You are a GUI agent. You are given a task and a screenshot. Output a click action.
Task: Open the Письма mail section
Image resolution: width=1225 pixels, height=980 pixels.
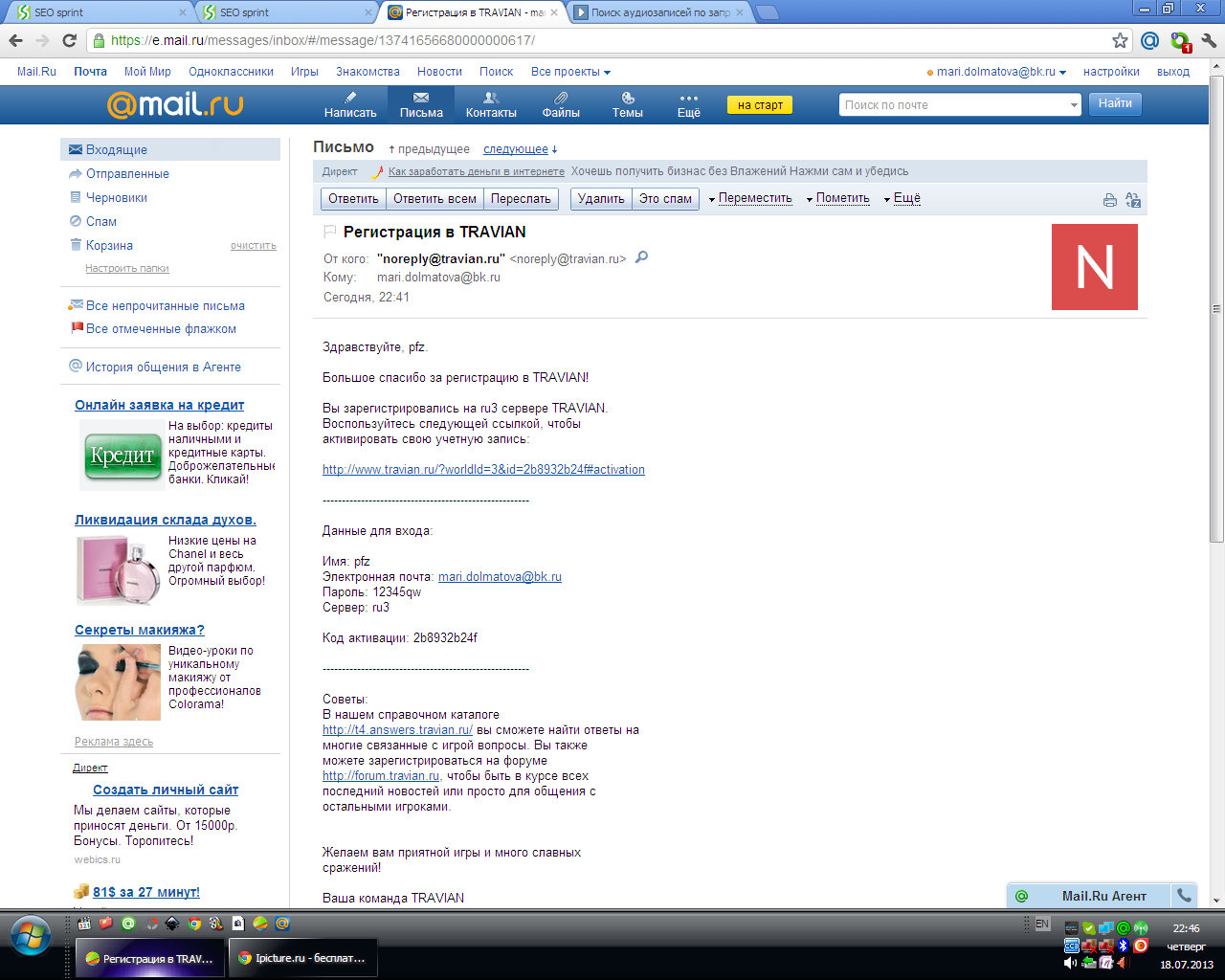point(421,104)
